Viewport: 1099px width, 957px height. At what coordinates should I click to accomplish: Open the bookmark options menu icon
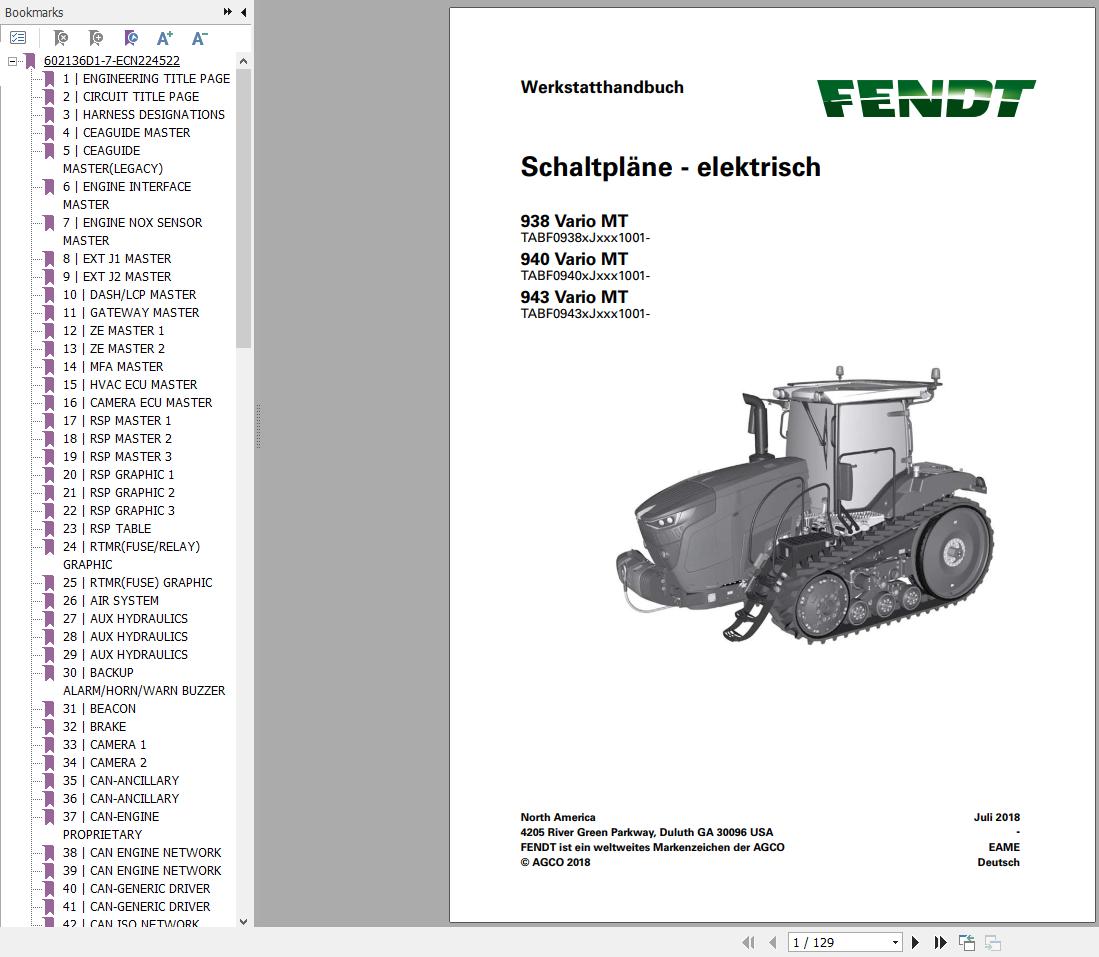pyautogui.click(x=18, y=38)
